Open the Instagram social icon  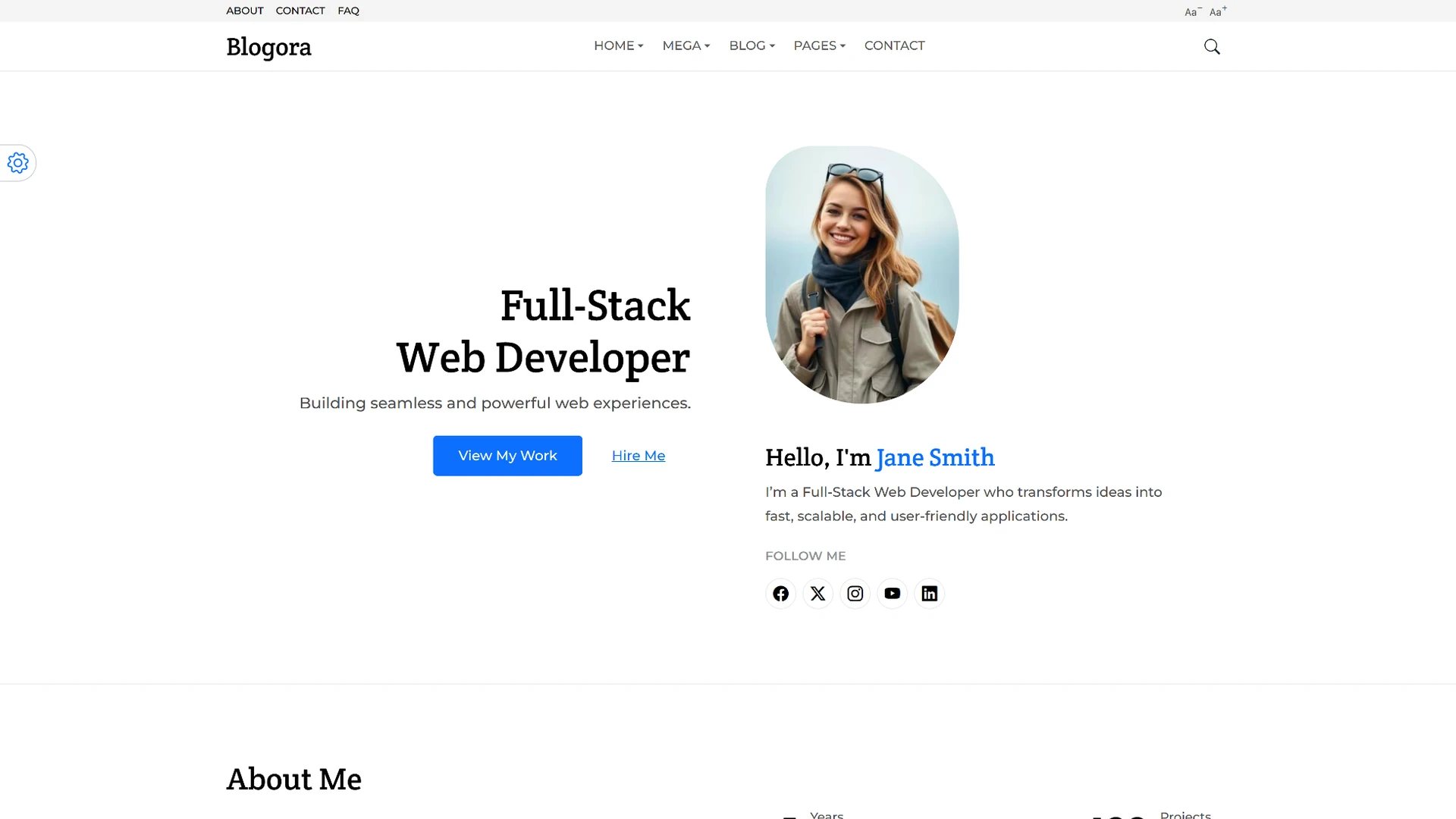click(x=855, y=593)
